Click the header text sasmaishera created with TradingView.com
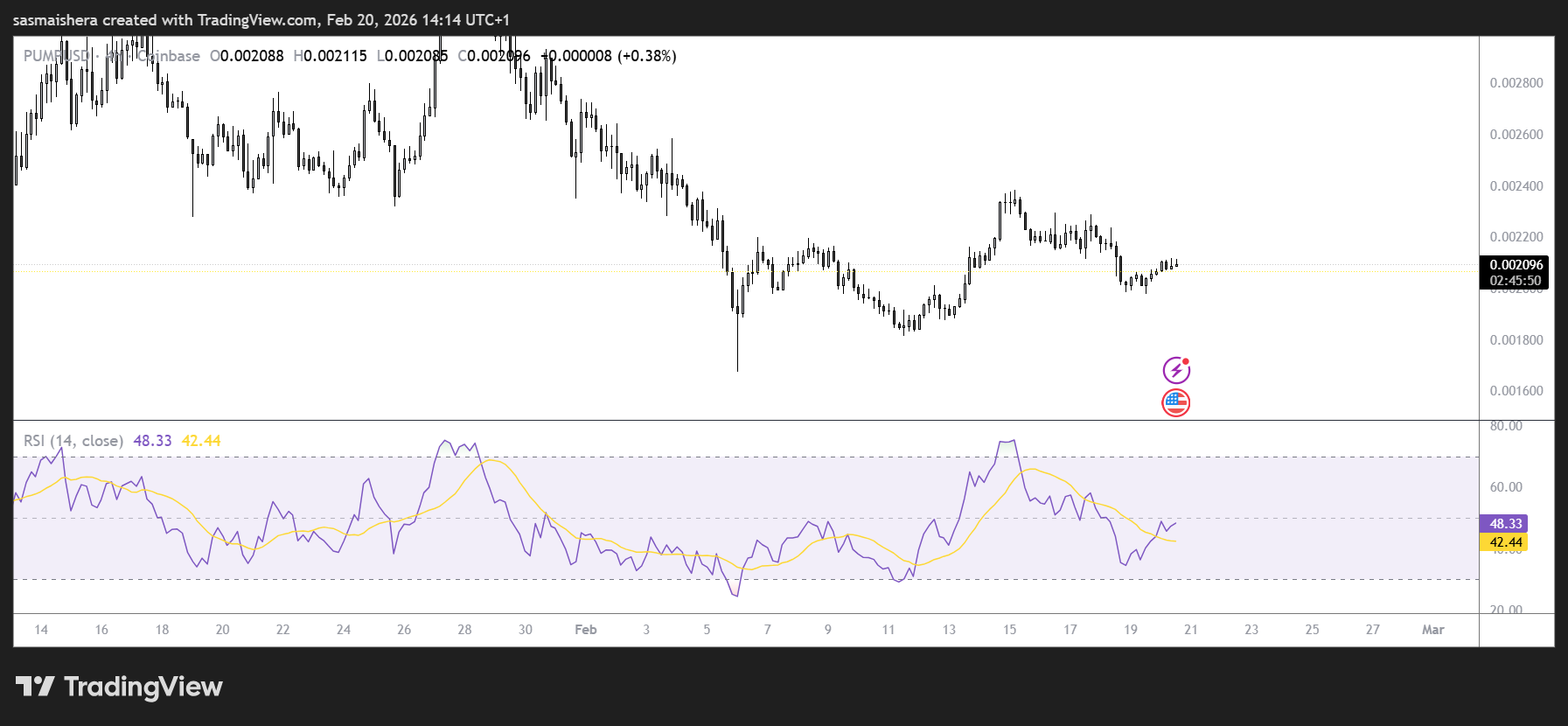The image size is (1568, 726). click(x=164, y=20)
